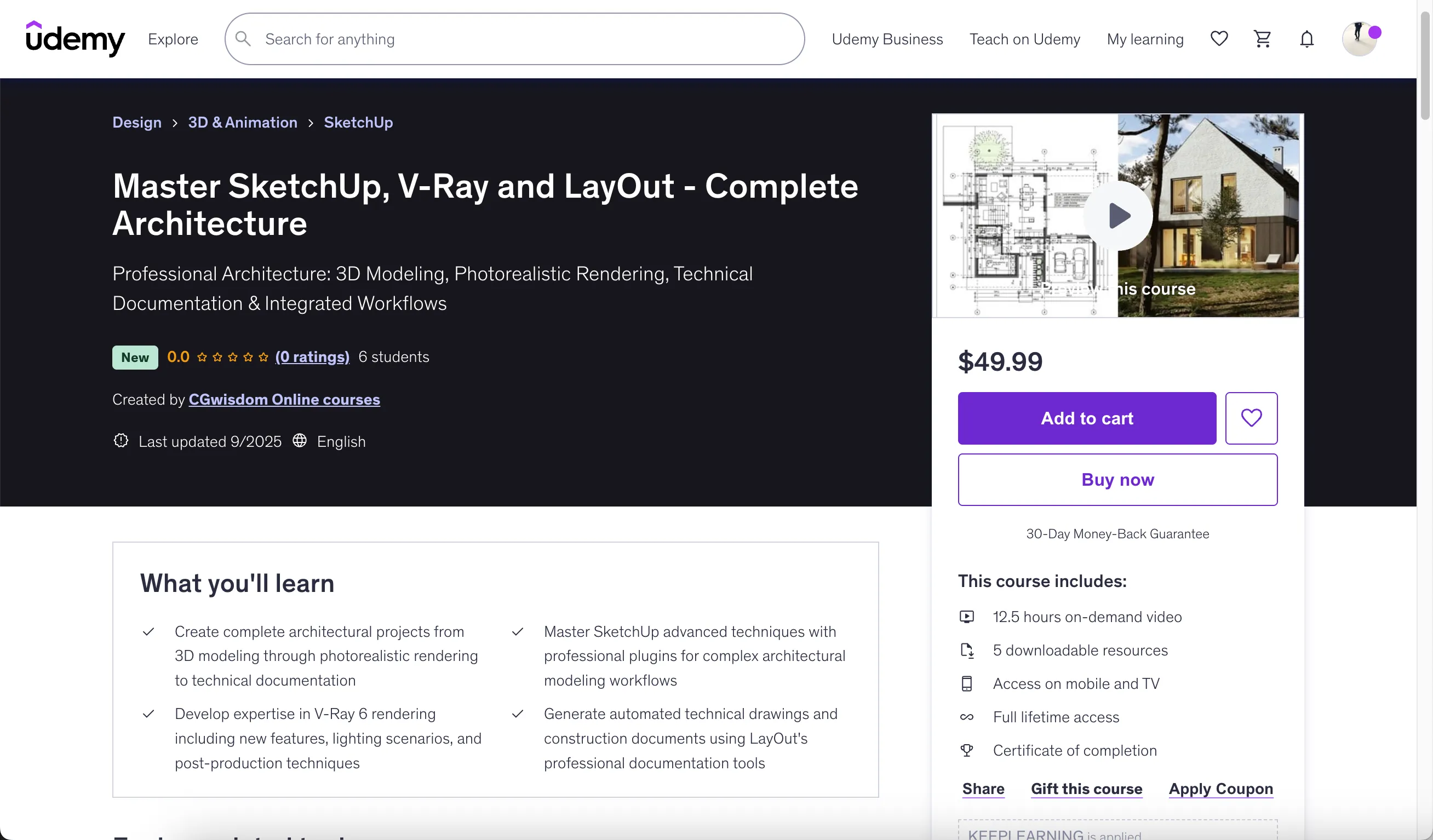Click Apply Coupon link
Image resolution: width=1433 pixels, height=840 pixels.
click(1220, 789)
